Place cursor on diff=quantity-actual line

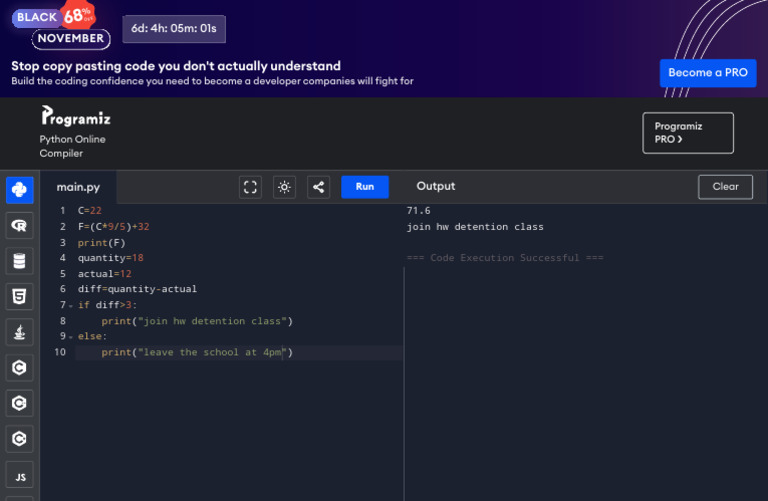(137, 289)
